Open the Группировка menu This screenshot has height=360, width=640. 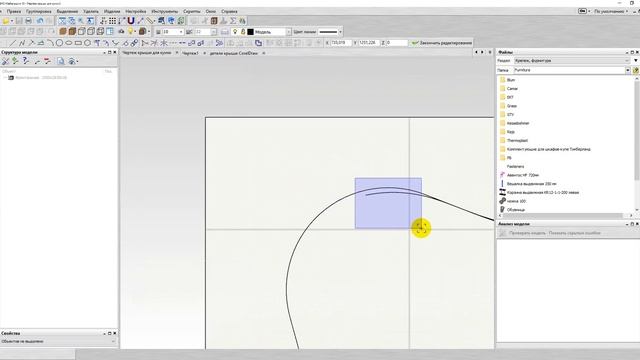point(39,11)
